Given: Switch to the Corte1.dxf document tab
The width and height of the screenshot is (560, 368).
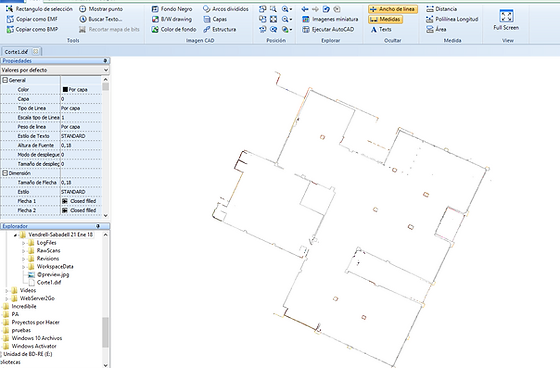Looking at the screenshot, I should click(x=16, y=52).
